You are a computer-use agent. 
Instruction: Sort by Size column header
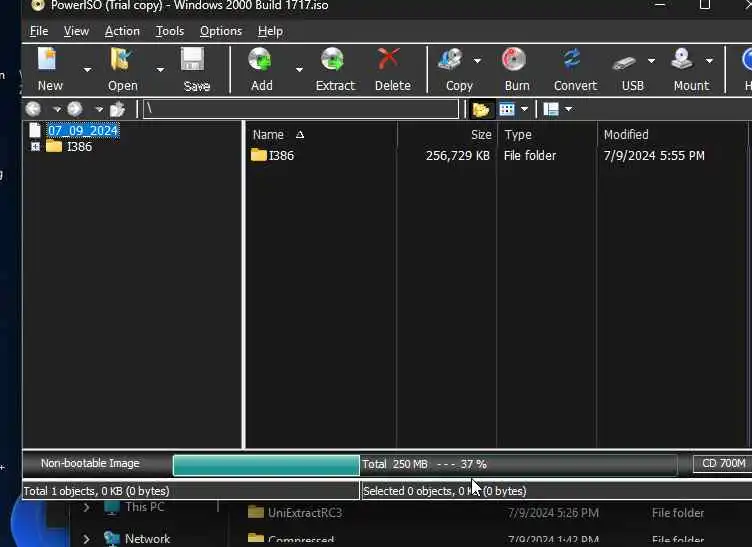click(x=481, y=135)
